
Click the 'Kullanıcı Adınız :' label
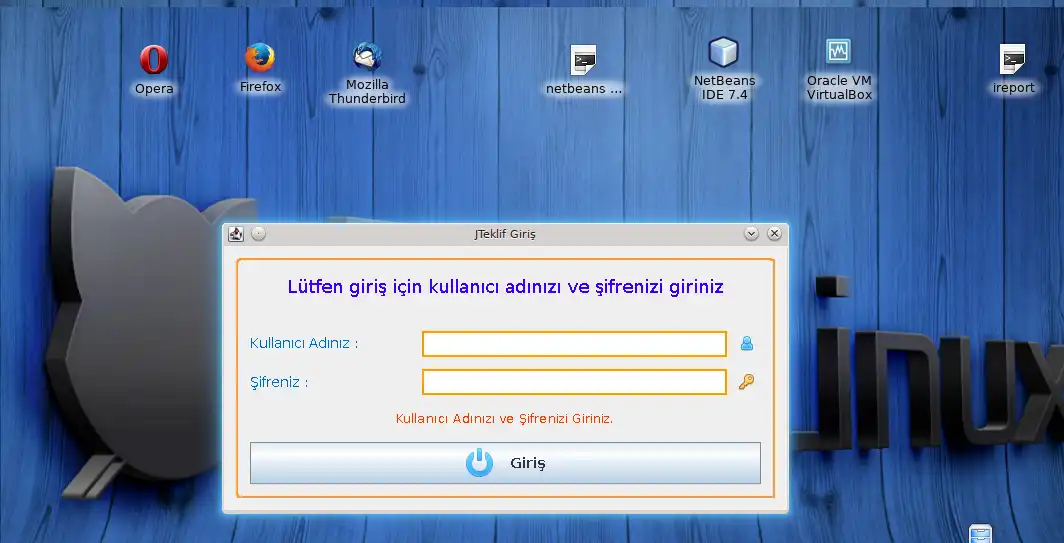[304, 343]
